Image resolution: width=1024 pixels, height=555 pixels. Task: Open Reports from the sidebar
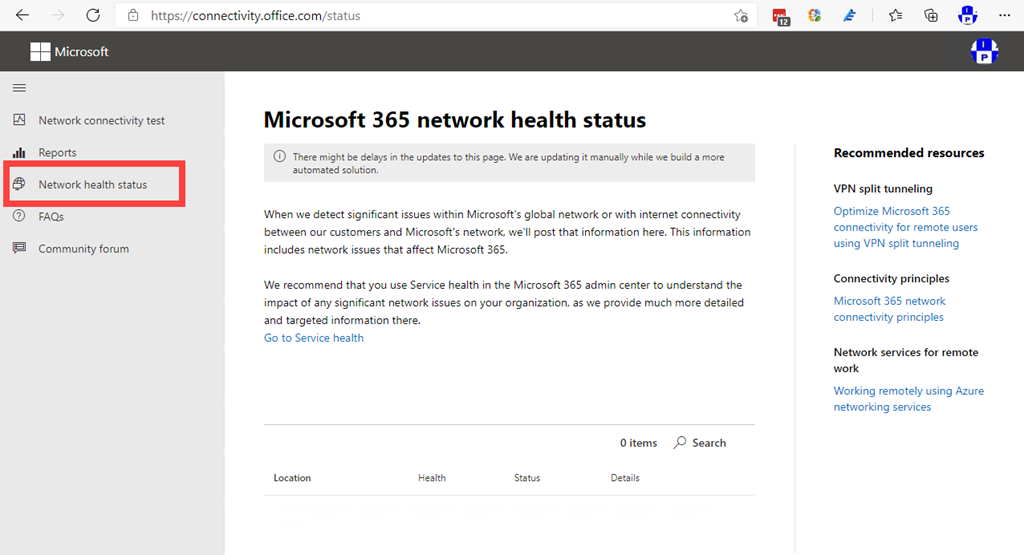(57, 153)
